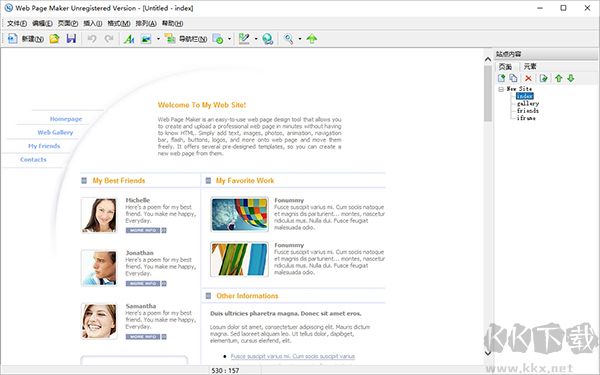
Task: Collapse the New Site tree node
Action: (501, 89)
